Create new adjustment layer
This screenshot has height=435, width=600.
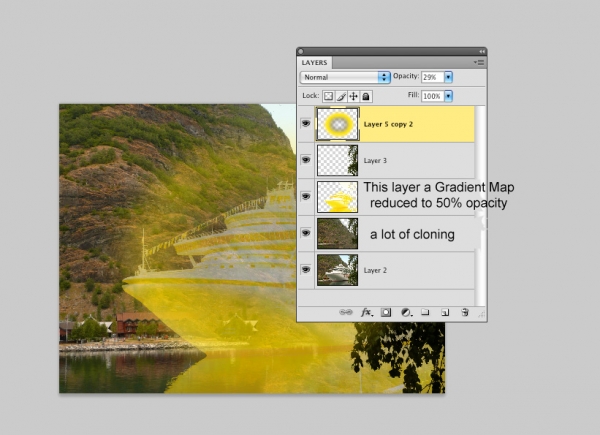pyautogui.click(x=406, y=313)
